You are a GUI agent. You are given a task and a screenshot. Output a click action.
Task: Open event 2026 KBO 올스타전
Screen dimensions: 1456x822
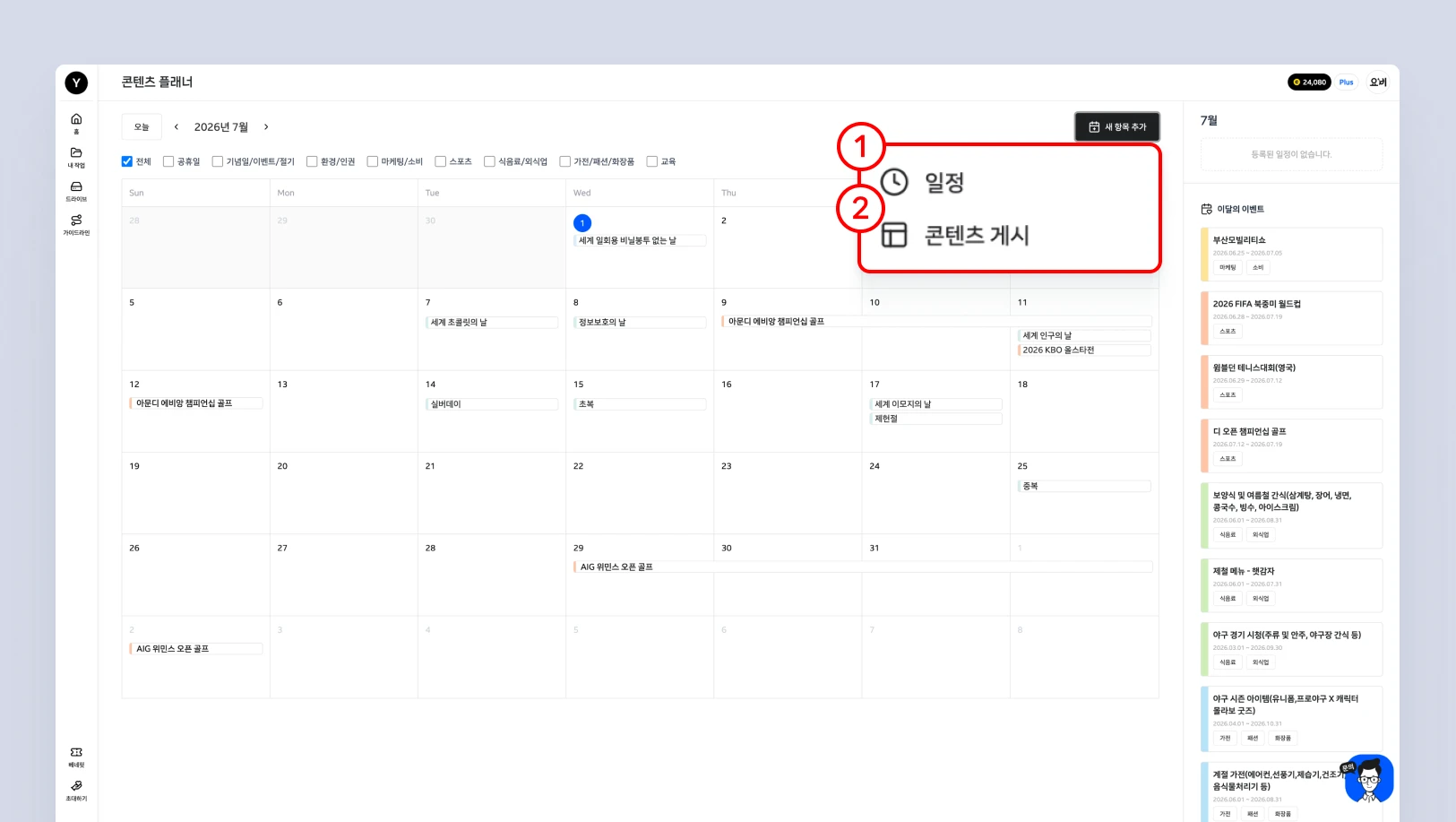(1084, 350)
